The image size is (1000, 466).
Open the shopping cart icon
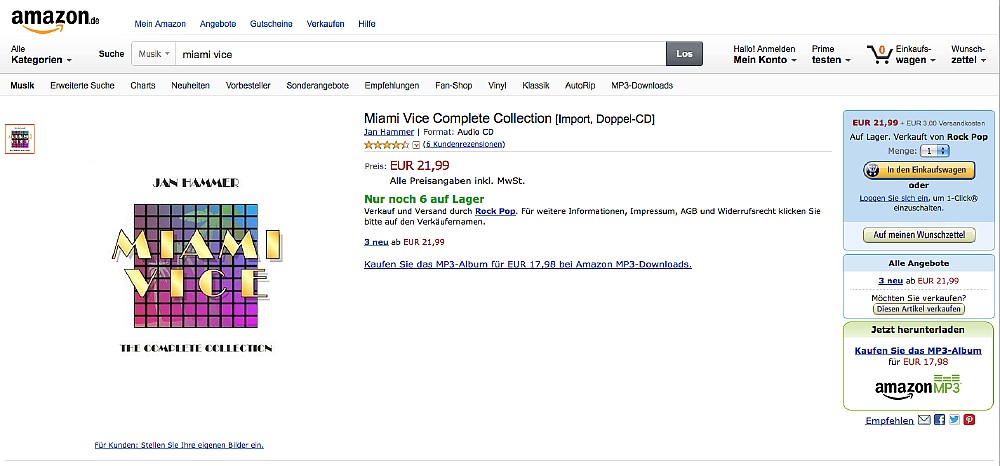[879, 54]
